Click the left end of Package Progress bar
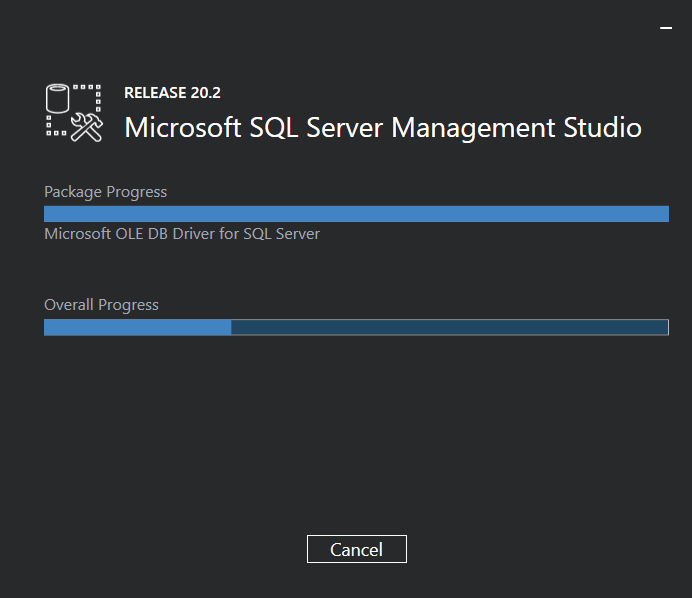The width and height of the screenshot is (692, 598). pyautogui.click(x=50, y=213)
